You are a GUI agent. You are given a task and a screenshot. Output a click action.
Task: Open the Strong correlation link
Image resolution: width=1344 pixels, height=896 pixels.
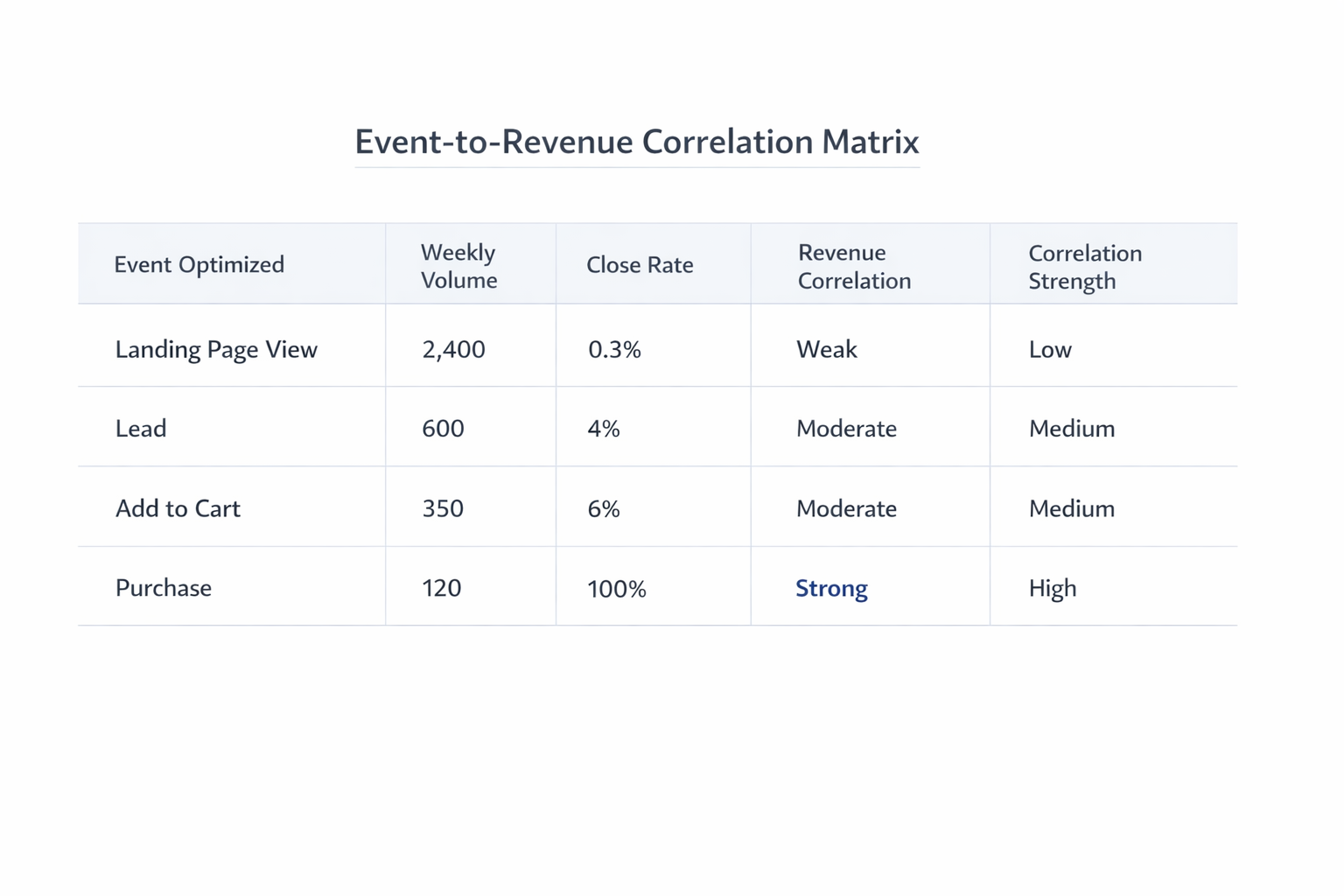click(831, 588)
